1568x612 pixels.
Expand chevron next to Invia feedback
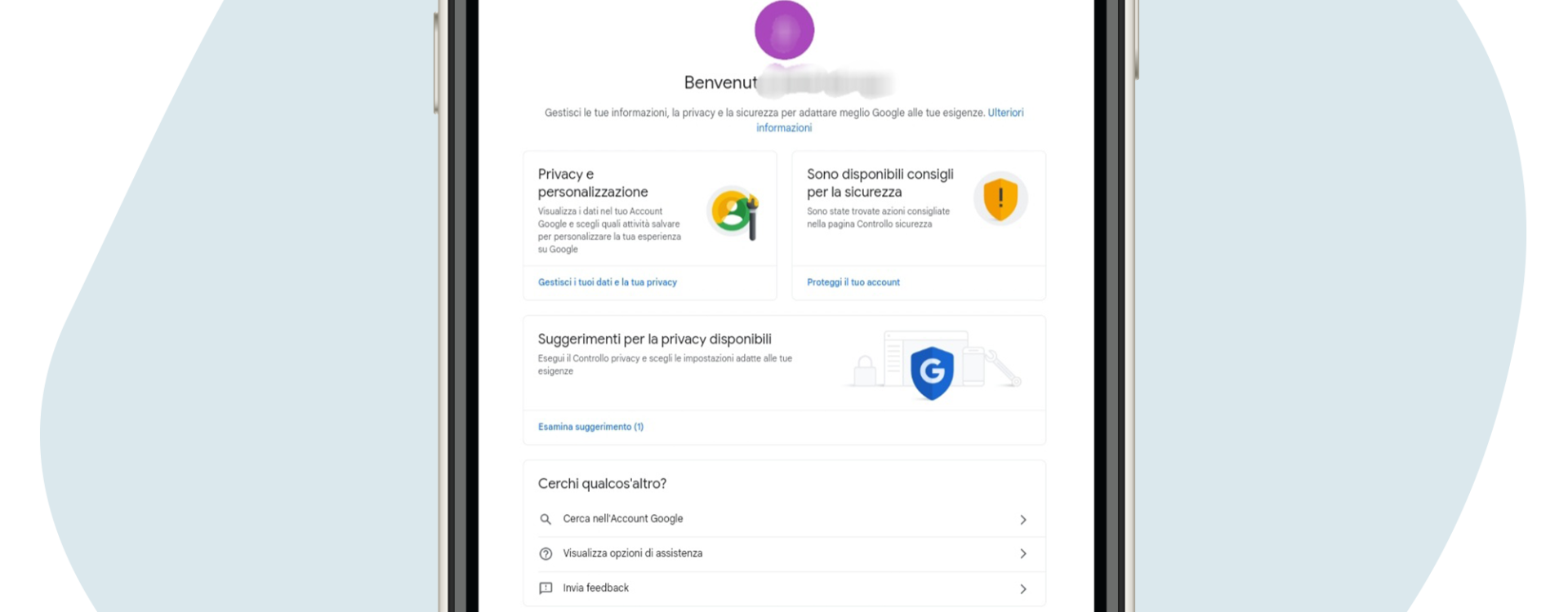(1022, 589)
